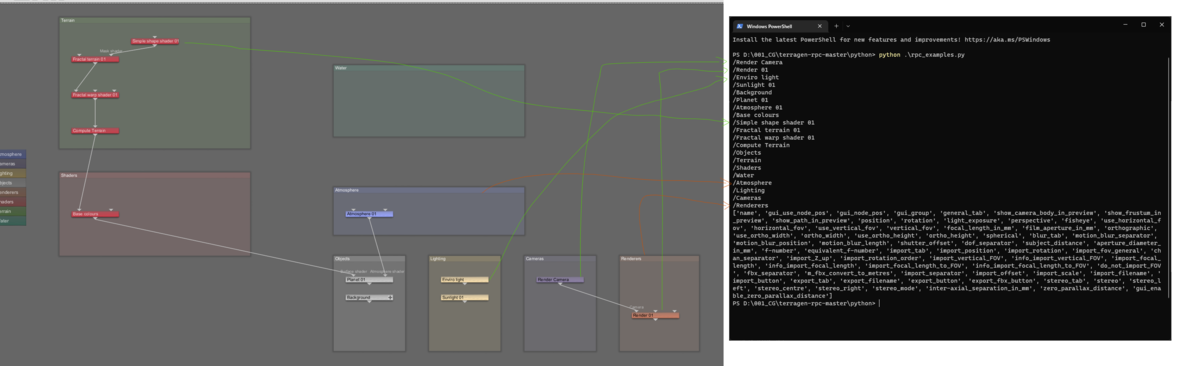
Task: Click the /Water terminal line
Action: tap(744, 175)
